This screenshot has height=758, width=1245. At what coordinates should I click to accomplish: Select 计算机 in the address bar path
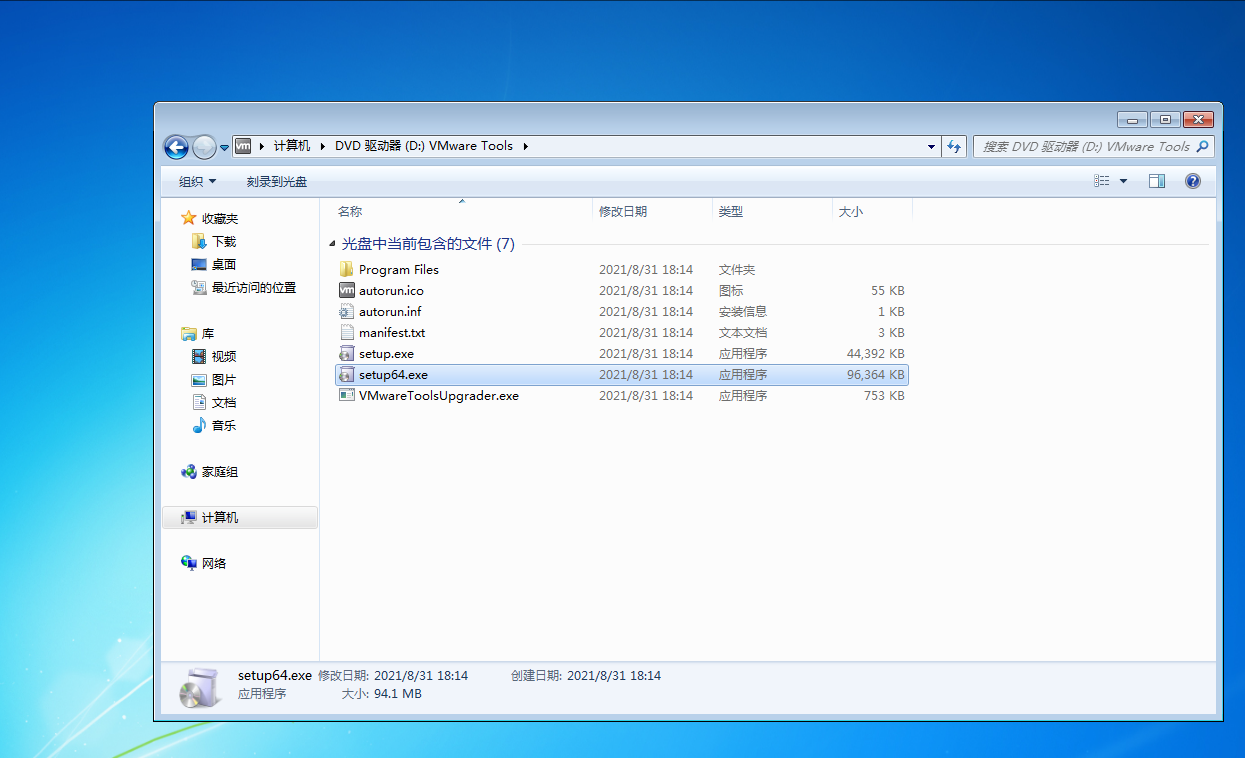[x=292, y=146]
